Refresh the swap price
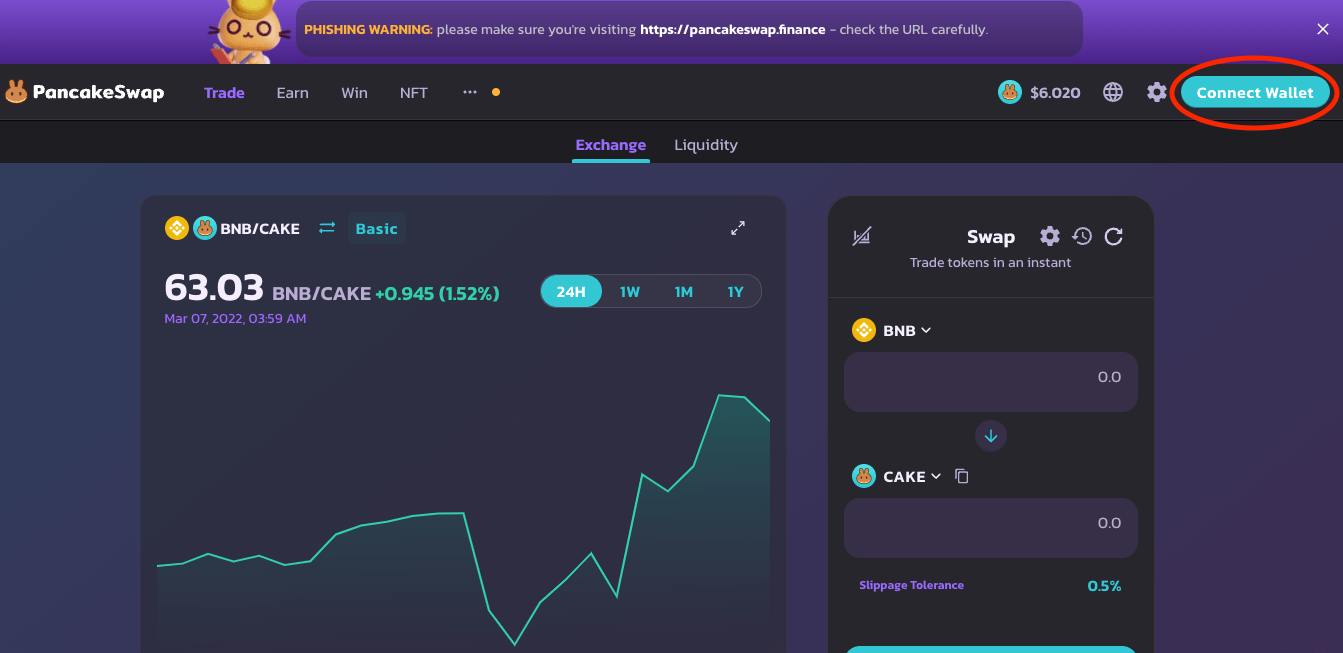 coord(1114,236)
